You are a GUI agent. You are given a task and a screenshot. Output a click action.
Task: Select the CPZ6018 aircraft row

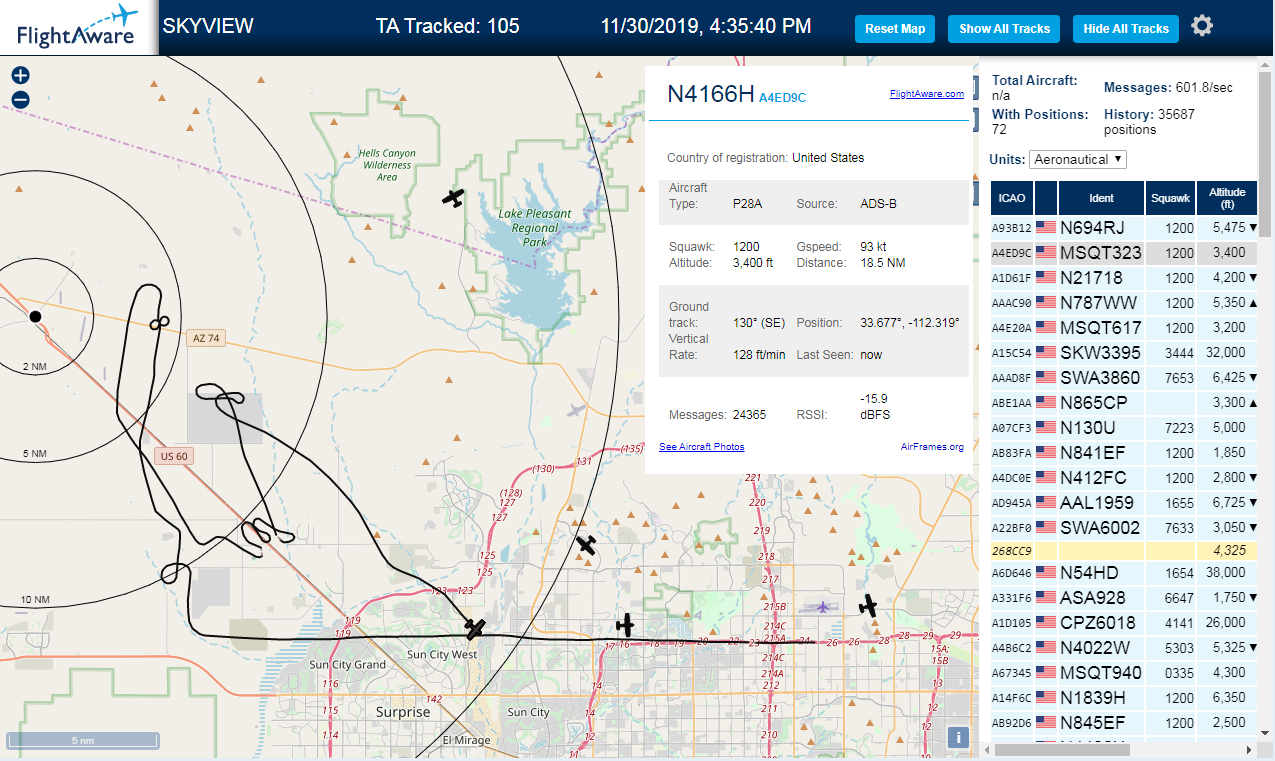(1124, 623)
